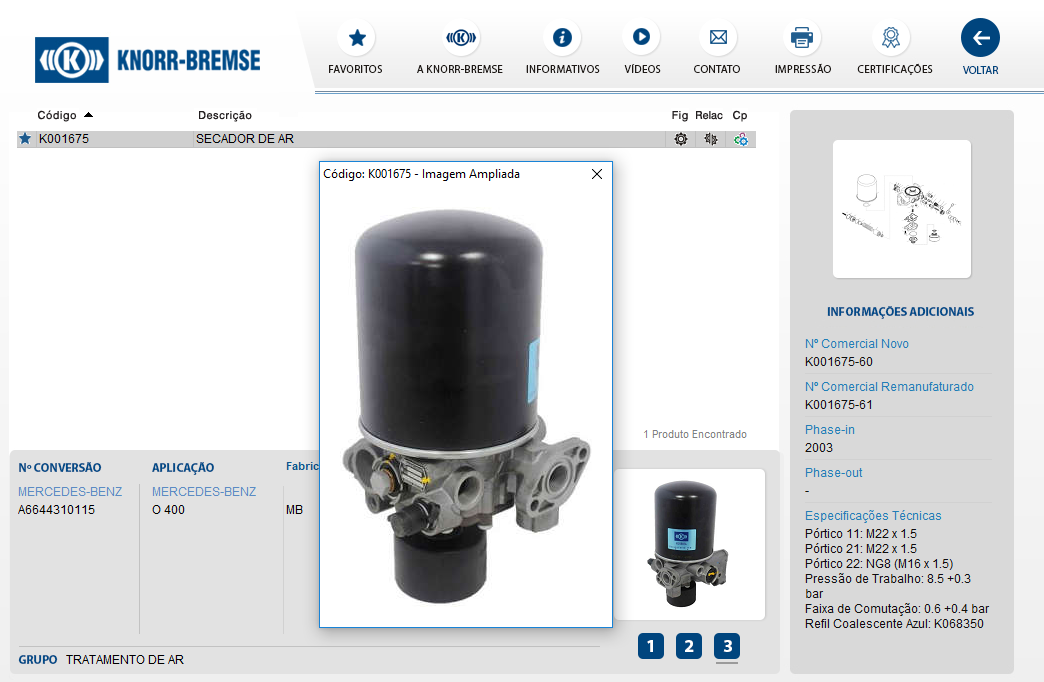Viewport: 1044px width, 682px height.
Task: Open A Knorr-Bremse company page
Action: (460, 39)
